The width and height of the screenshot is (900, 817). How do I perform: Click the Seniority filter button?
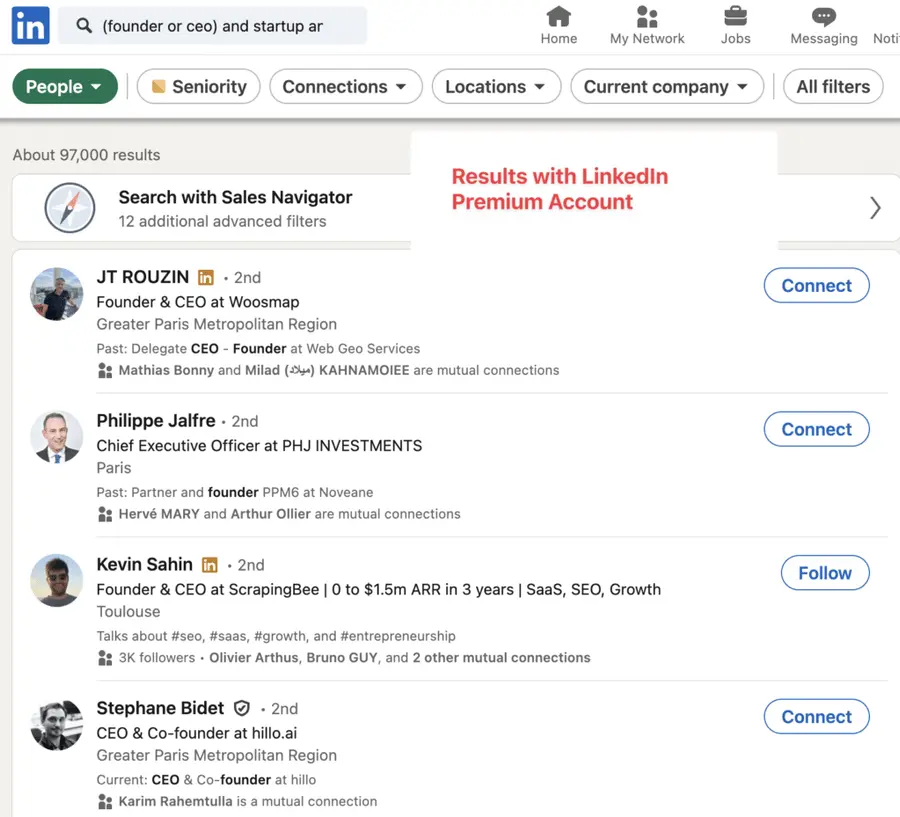198,86
